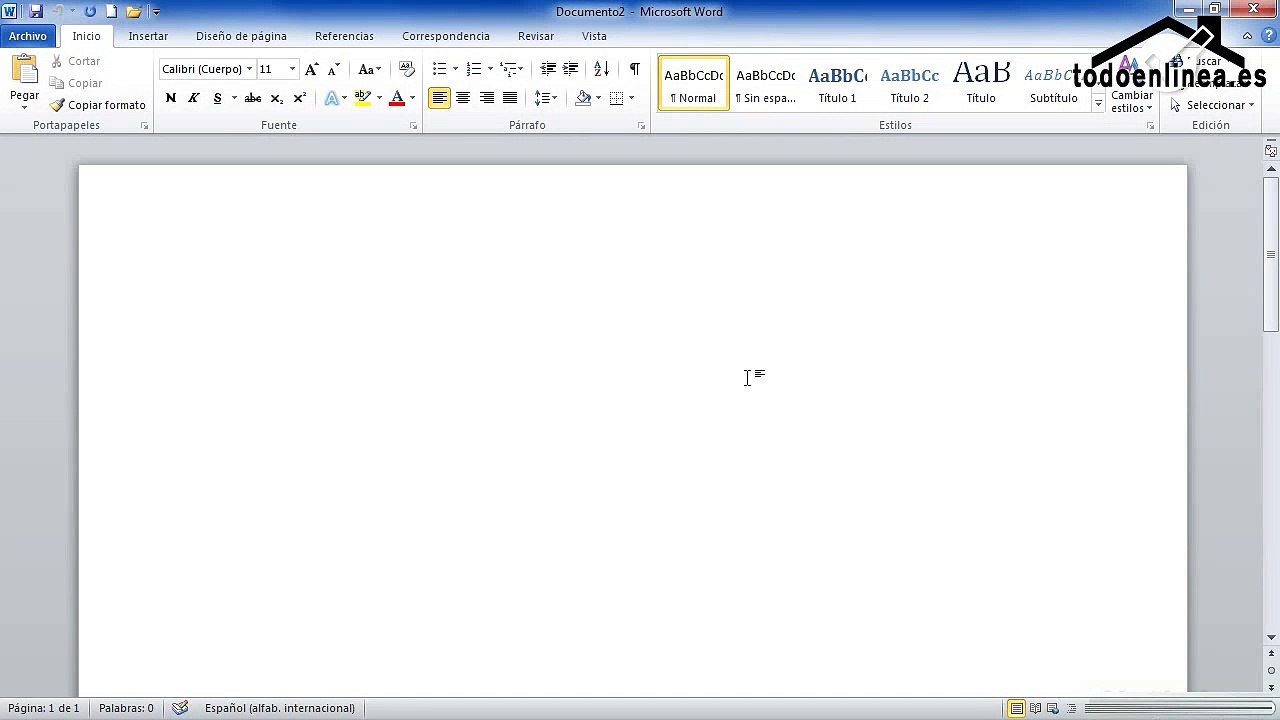Increase paragraph indent
This screenshot has height=720, width=1280.
(571, 69)
